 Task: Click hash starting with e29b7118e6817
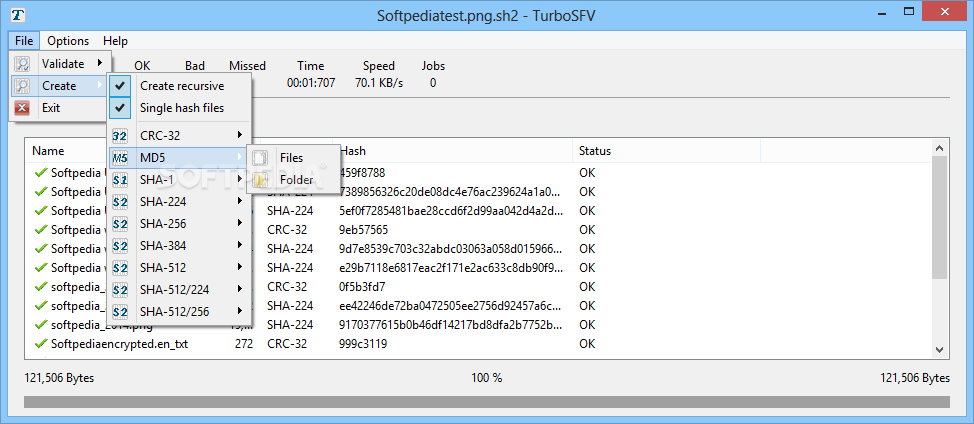[x=451, y=268]
